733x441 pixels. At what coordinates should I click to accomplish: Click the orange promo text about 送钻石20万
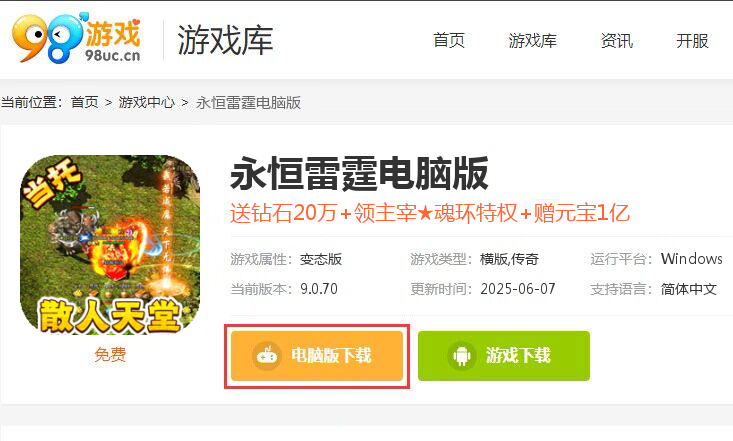tap(430, 213)
